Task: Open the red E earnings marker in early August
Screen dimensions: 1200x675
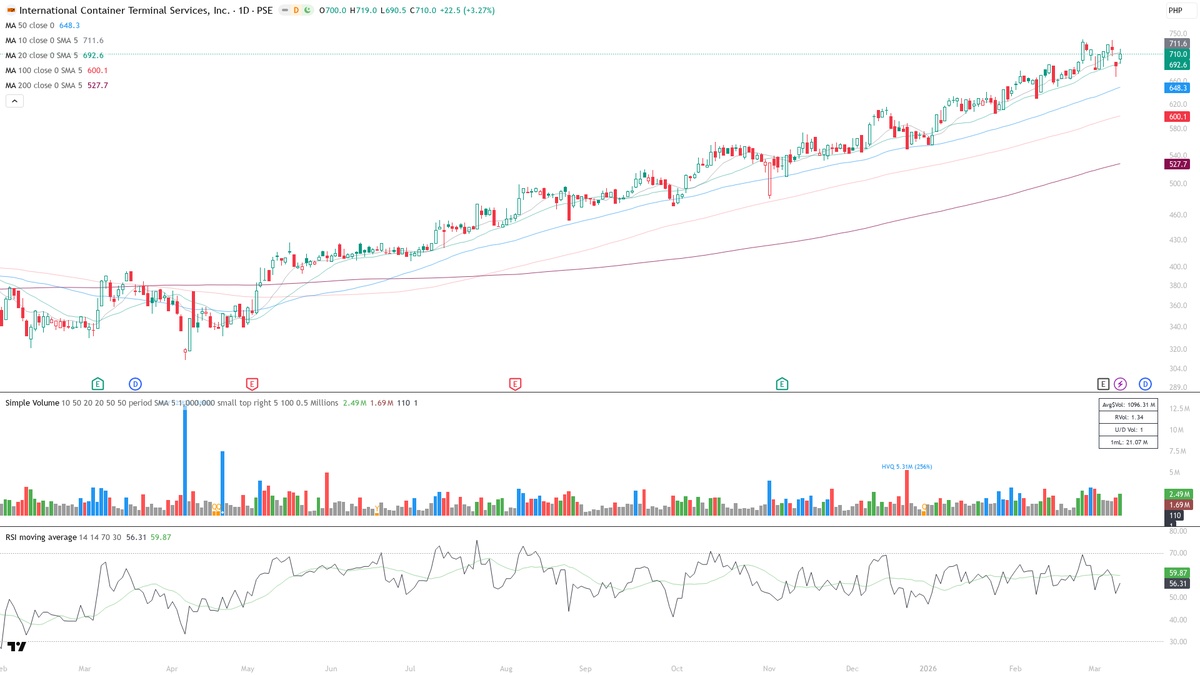Action: pyautogui.click(x=515, y=384)
